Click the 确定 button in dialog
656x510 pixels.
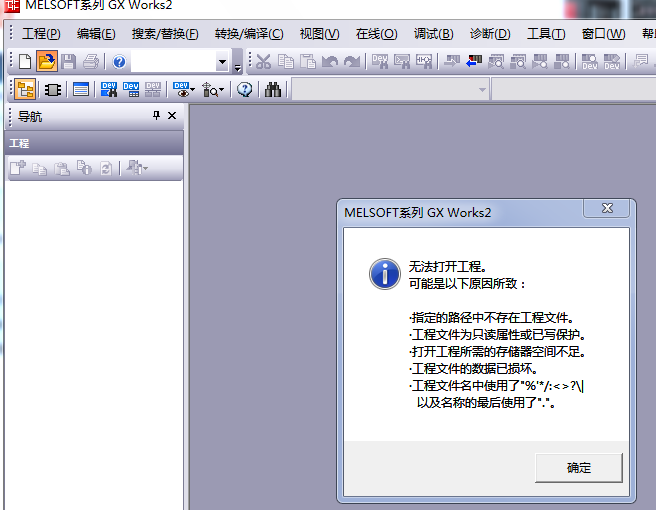click(579, 467)
